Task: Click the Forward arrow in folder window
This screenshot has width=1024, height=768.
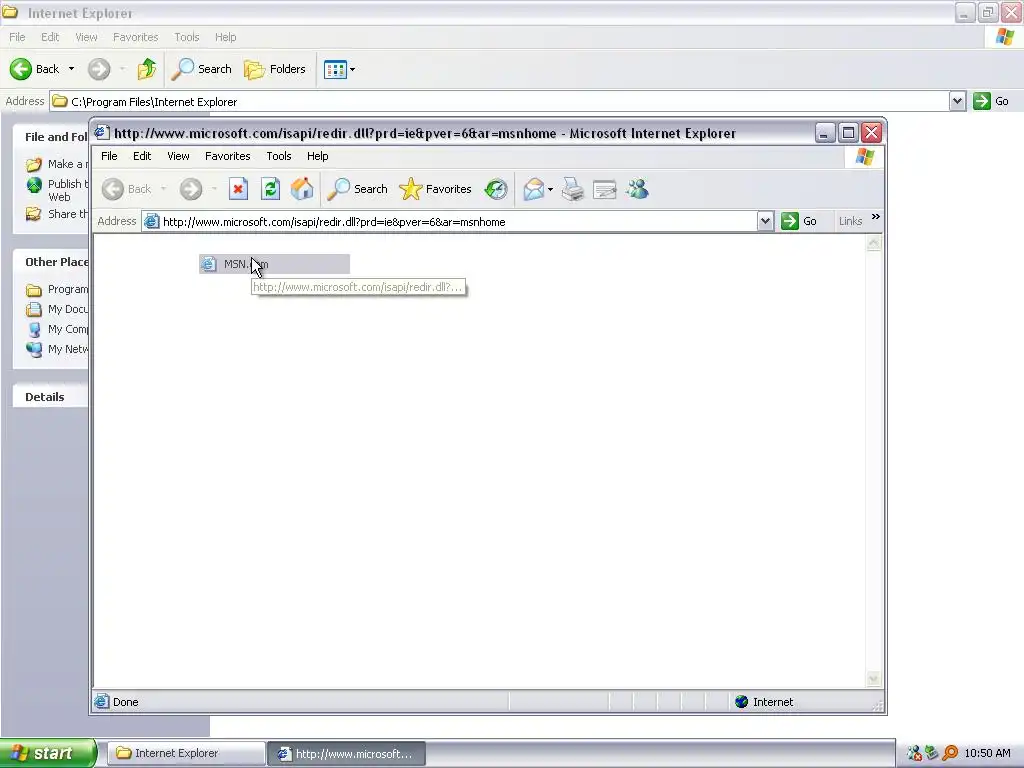Action: [99, 69]
